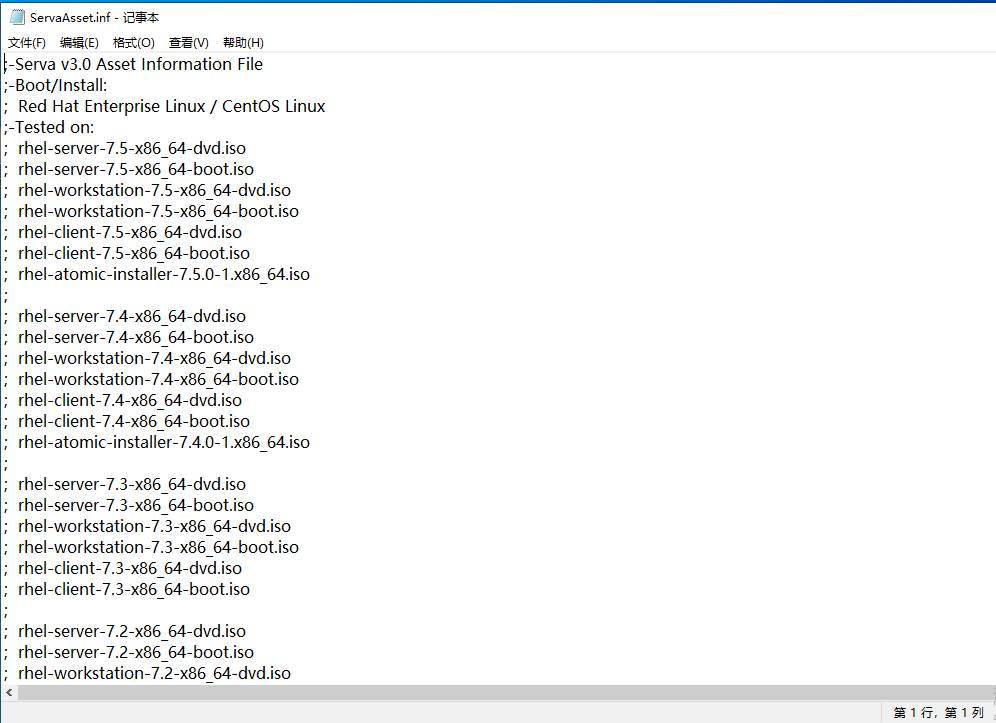Click the rhel-atomic-installer-7.5.0-1.x86_64.iso line

(163, 274)
